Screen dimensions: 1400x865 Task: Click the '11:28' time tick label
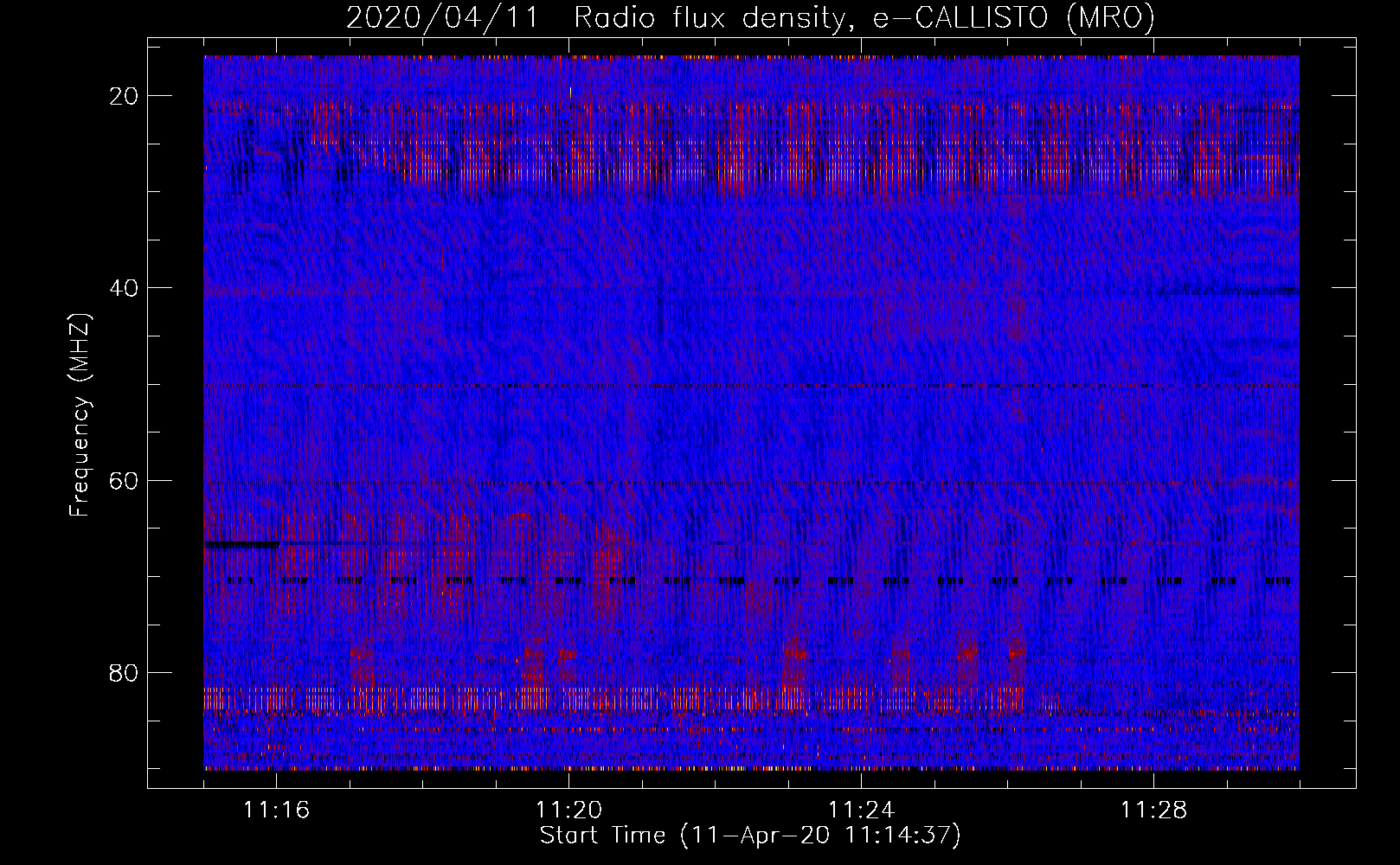tap(1154, 810)
